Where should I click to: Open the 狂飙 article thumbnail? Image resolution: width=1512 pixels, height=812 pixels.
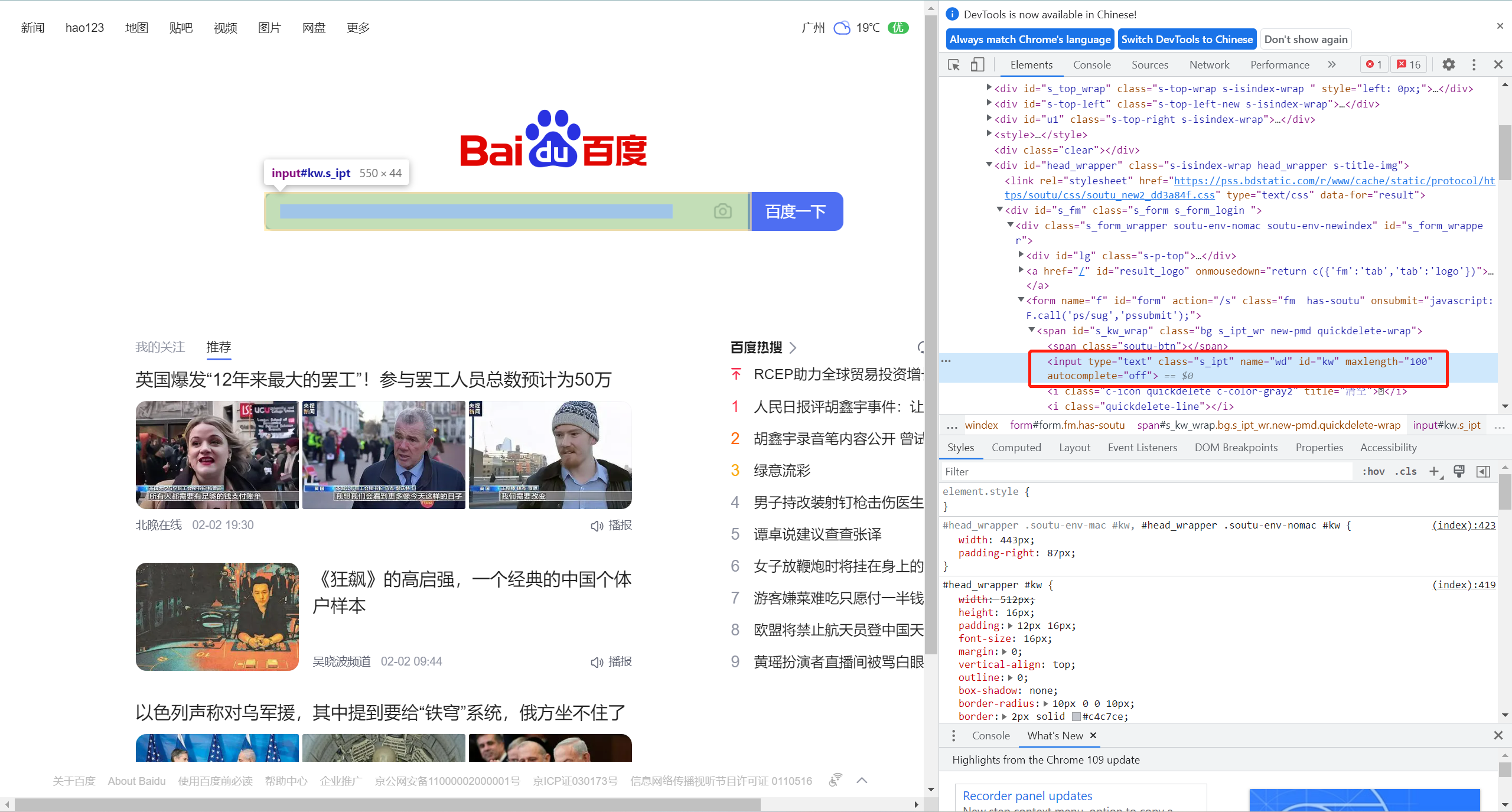217,617
